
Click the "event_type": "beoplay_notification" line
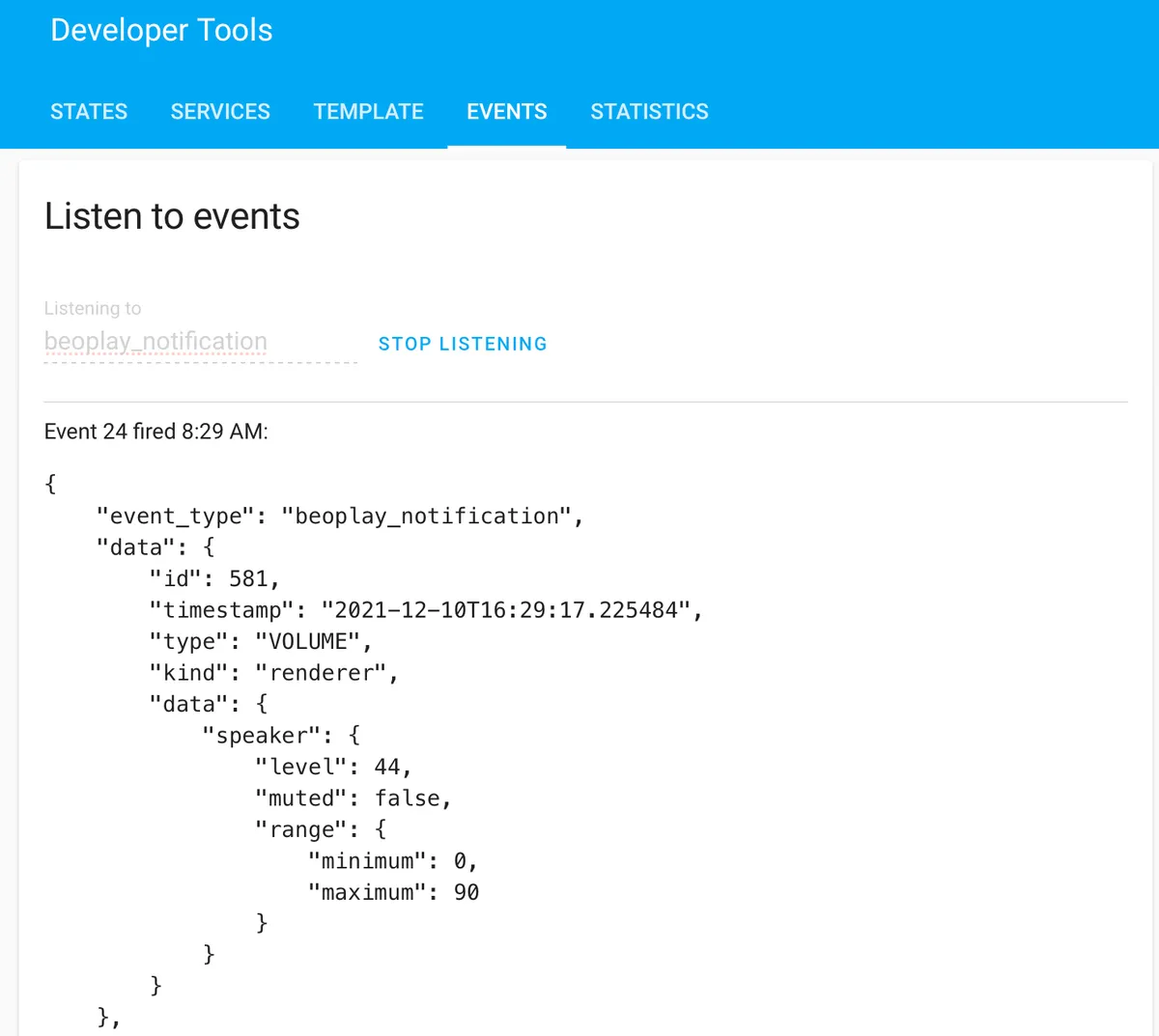pos(340,517)
